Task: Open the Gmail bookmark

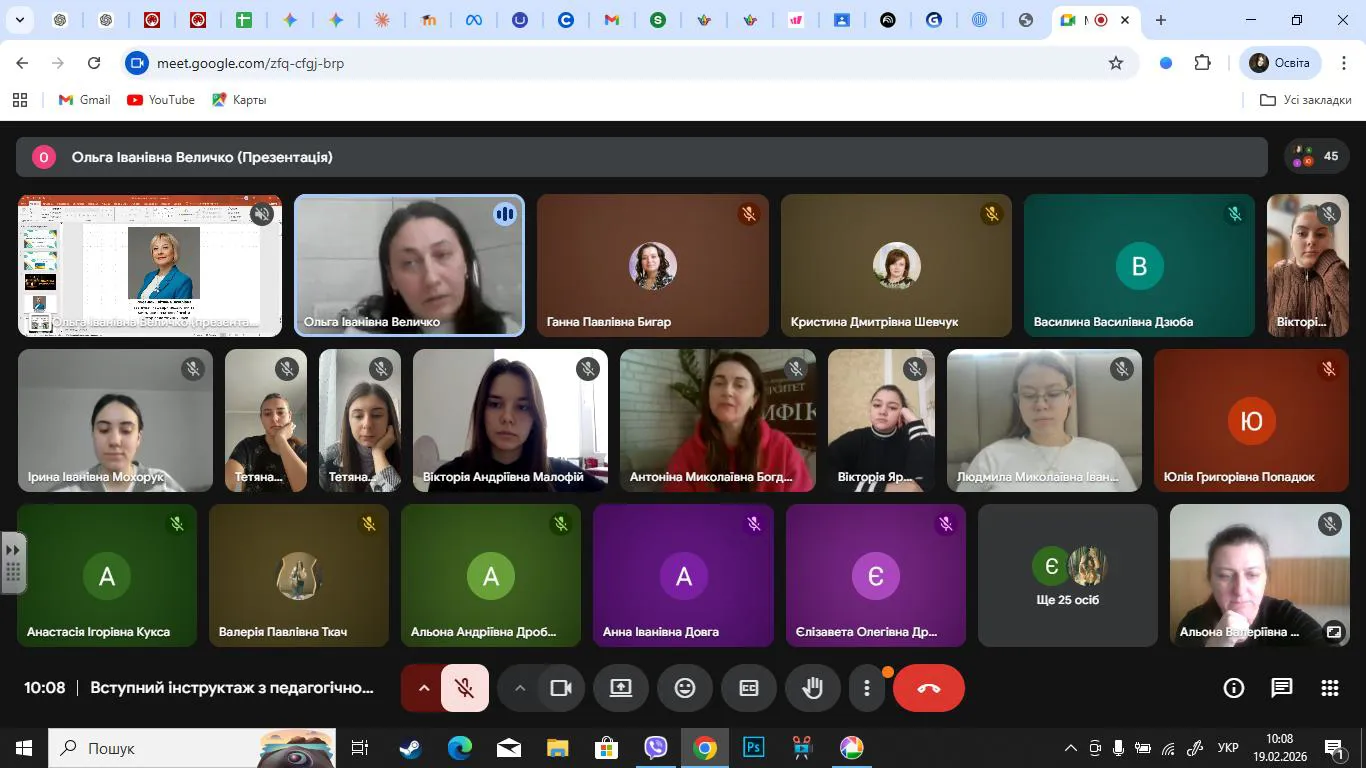Action: 84,100
